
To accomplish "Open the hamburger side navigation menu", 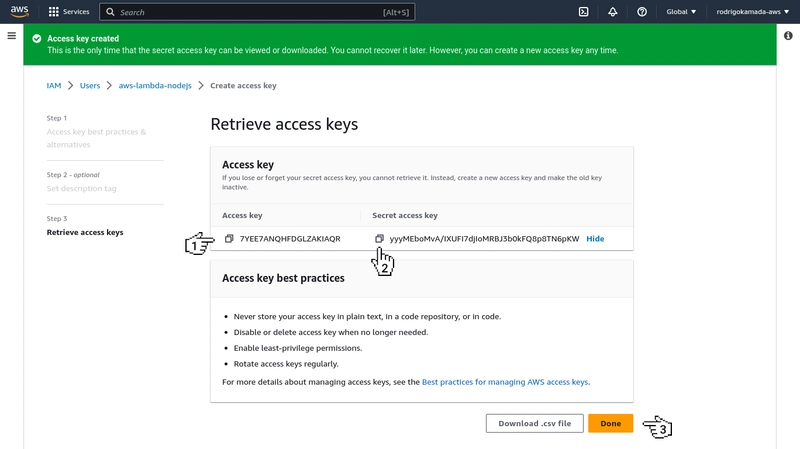I will [x=11, y=36].
